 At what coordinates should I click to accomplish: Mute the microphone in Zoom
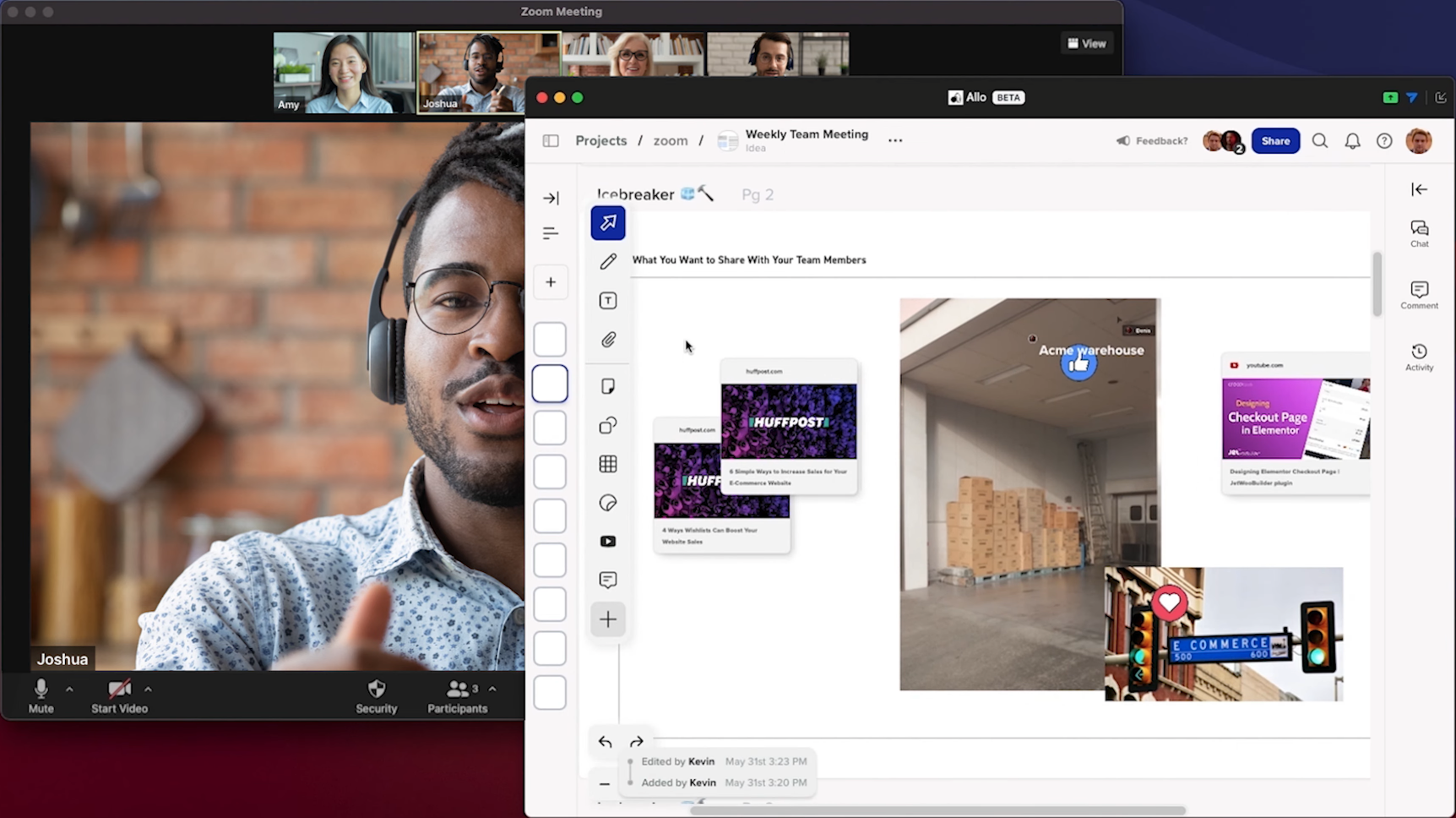pyautogui.click(x=41, y=696)
